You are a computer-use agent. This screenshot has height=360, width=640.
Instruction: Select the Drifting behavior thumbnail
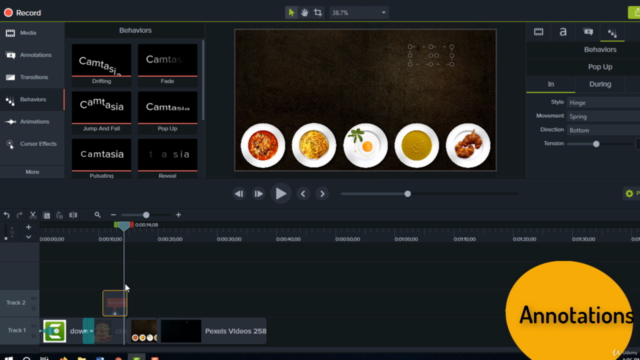click(102, 64)
